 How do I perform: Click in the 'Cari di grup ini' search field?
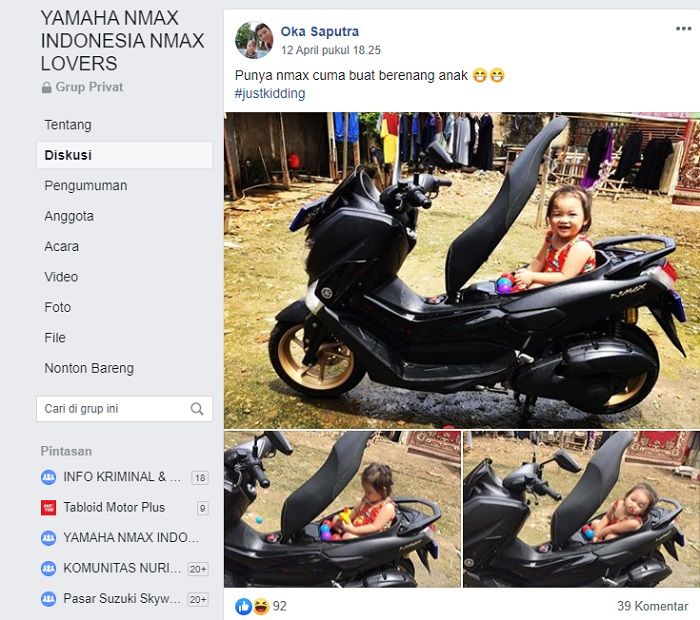pos(110,409)
